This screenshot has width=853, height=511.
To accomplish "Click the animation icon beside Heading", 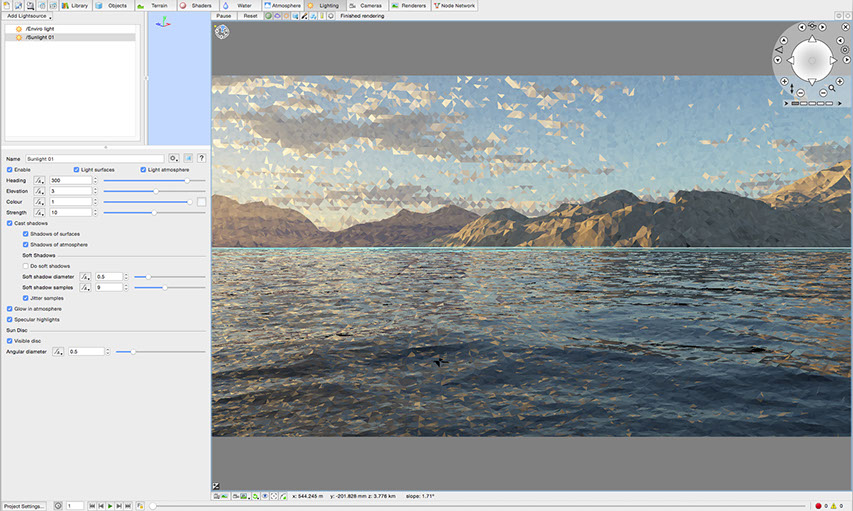I will tap(41, 180).
